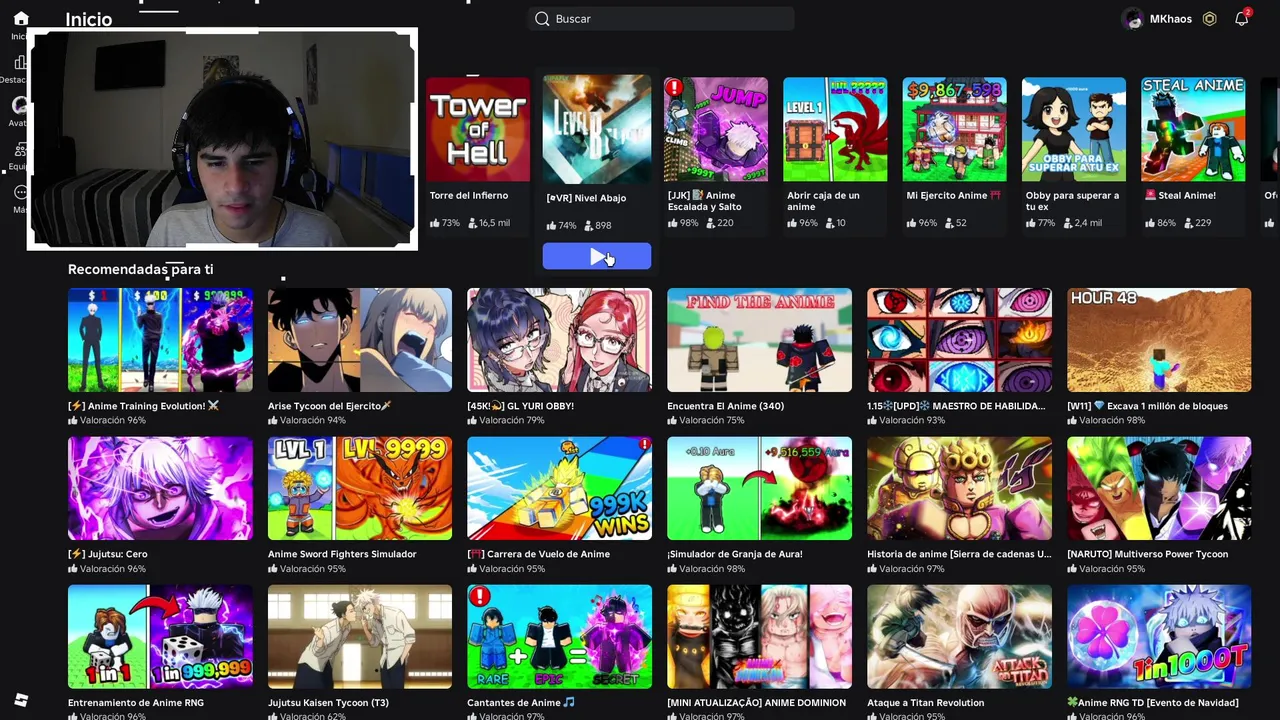Click Valoración 79% under GL YURI OBBY

tap(506, 421)
